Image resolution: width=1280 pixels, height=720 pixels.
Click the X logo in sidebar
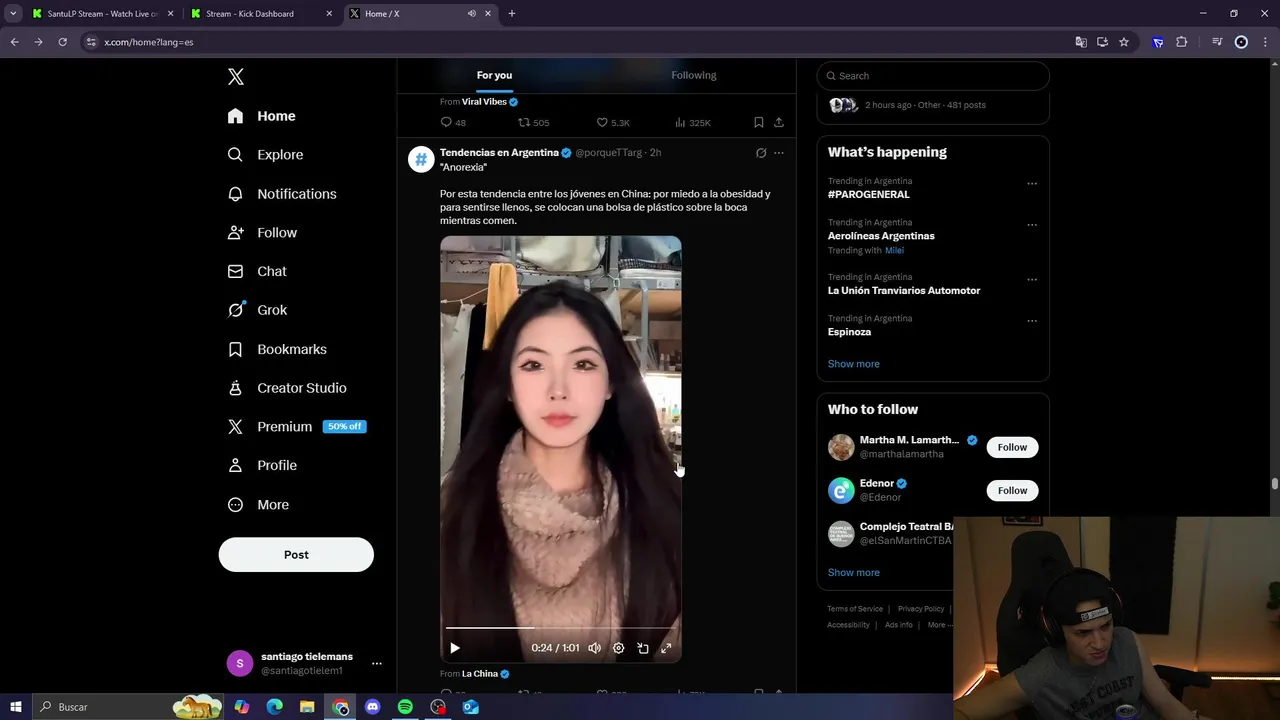tap(235, 77)
